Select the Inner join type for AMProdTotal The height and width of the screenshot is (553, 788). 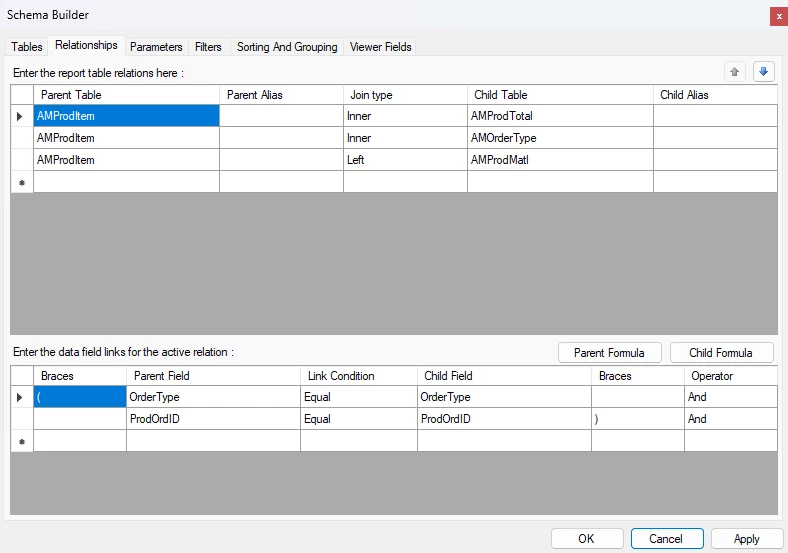click(x=406, y=116)
